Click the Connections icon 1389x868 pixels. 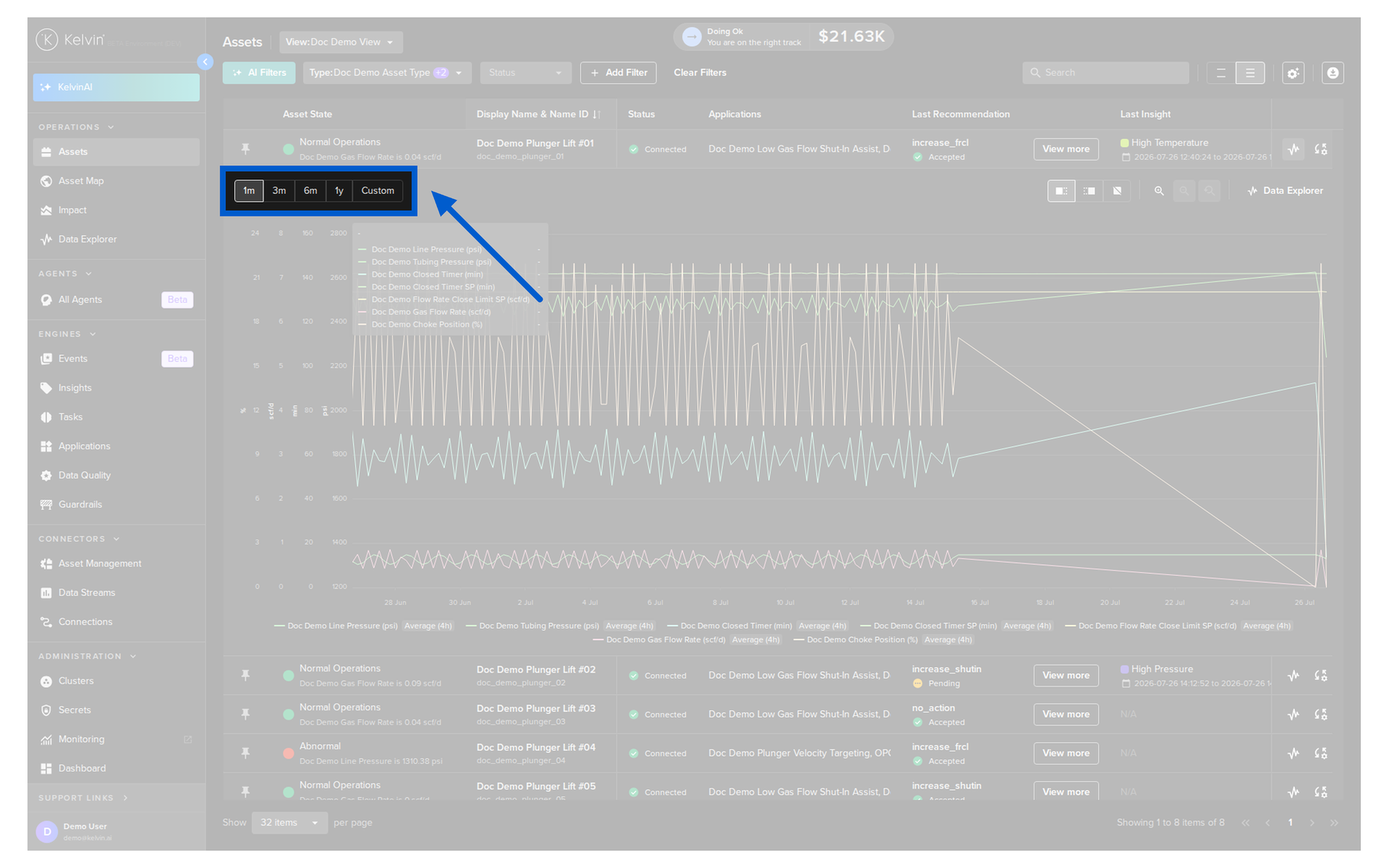tap(46, 622)
